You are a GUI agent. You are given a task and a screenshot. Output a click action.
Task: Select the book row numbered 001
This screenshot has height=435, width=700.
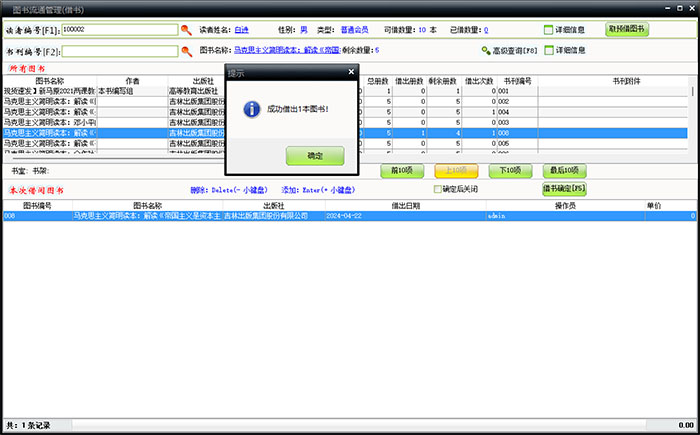346,91
